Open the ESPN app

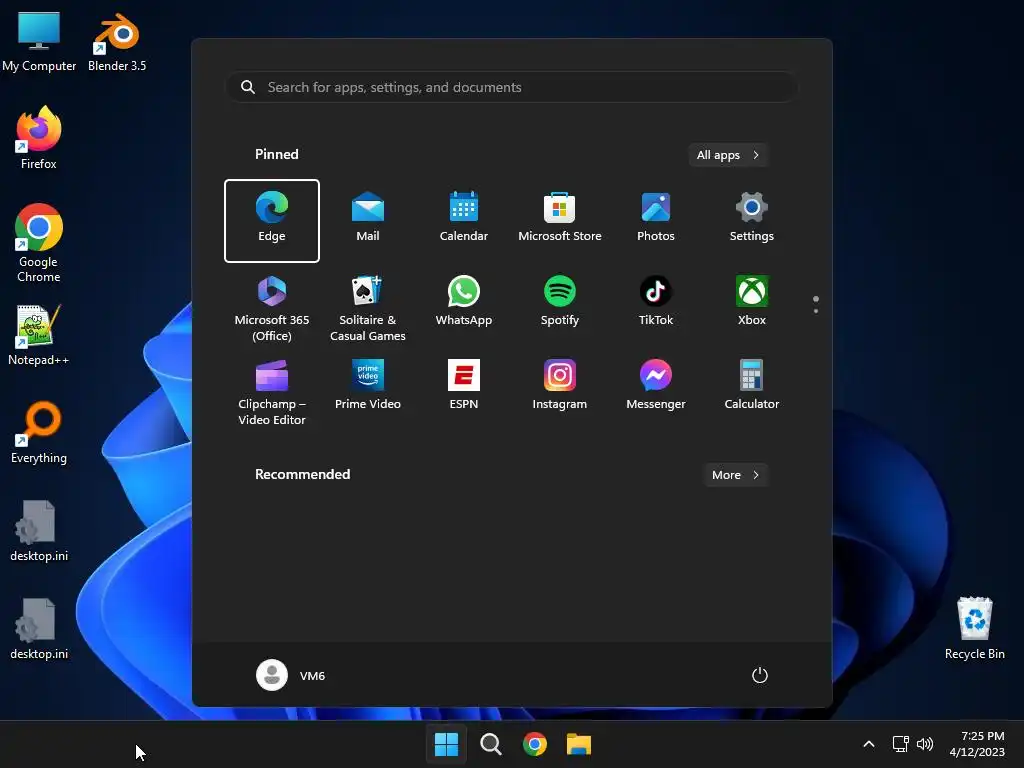click(464, 388)
